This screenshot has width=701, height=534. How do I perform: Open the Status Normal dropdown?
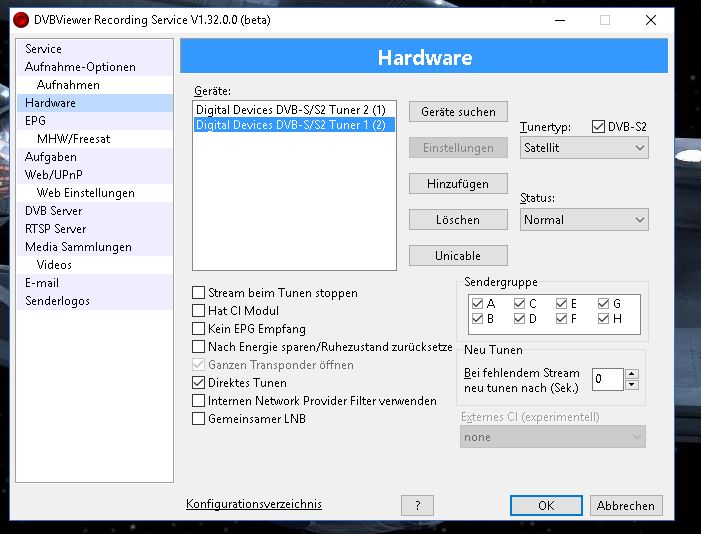pos(584,220)
